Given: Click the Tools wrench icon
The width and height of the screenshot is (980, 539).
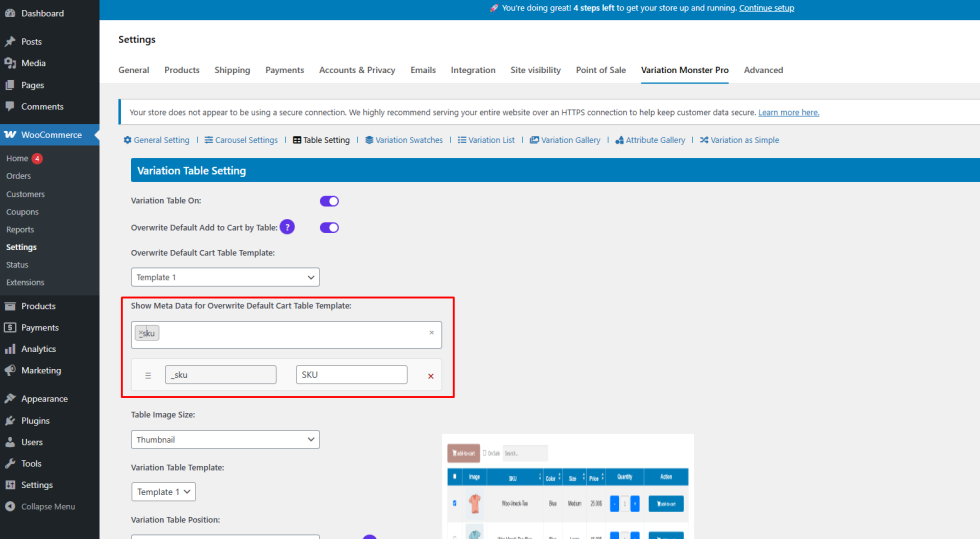Looking at the screenshot, I should pyautogui.click(x=10, y=463).
